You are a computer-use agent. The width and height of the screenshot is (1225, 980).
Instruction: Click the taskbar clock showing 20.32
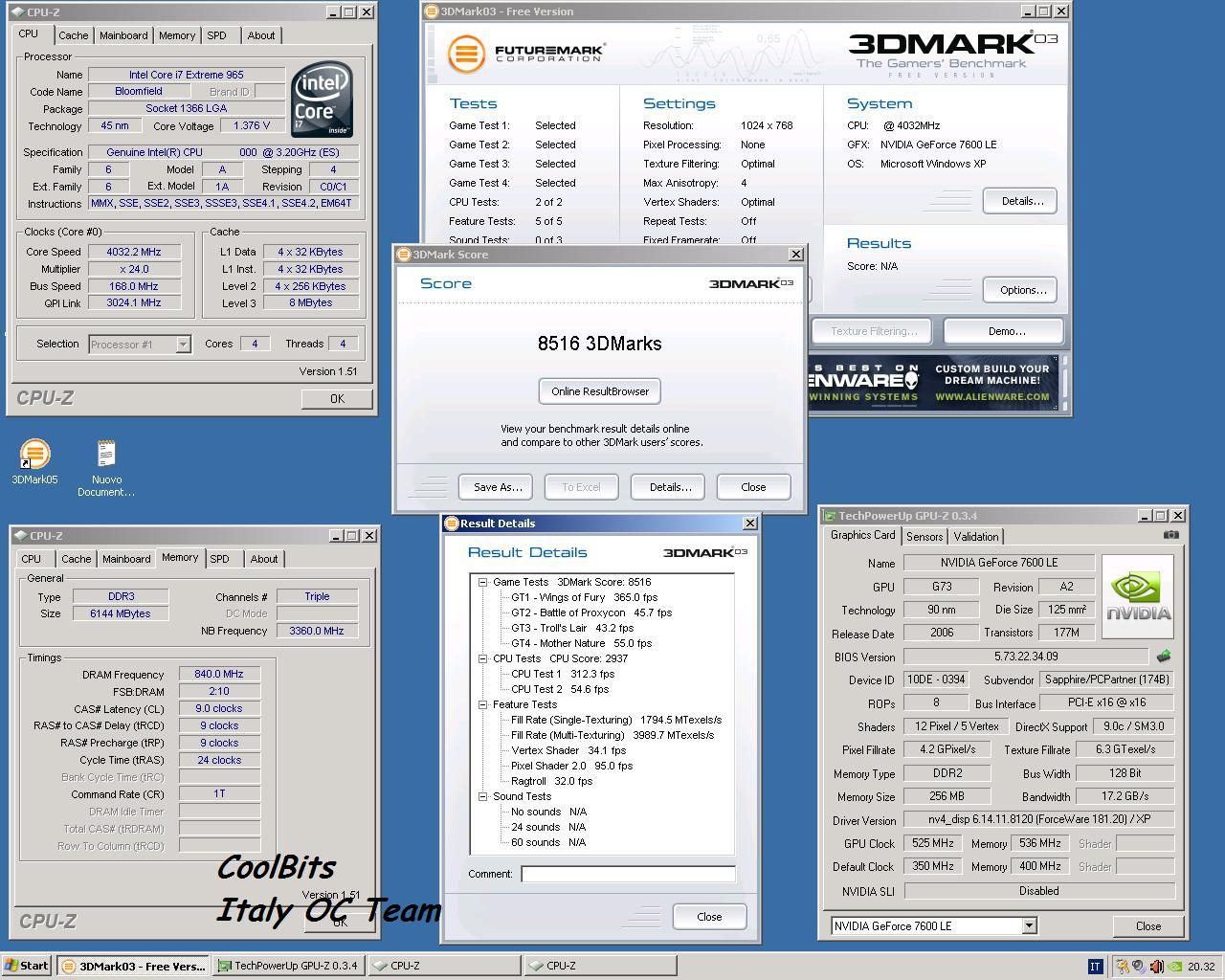pyautogui.click(x=1201, y=967)
